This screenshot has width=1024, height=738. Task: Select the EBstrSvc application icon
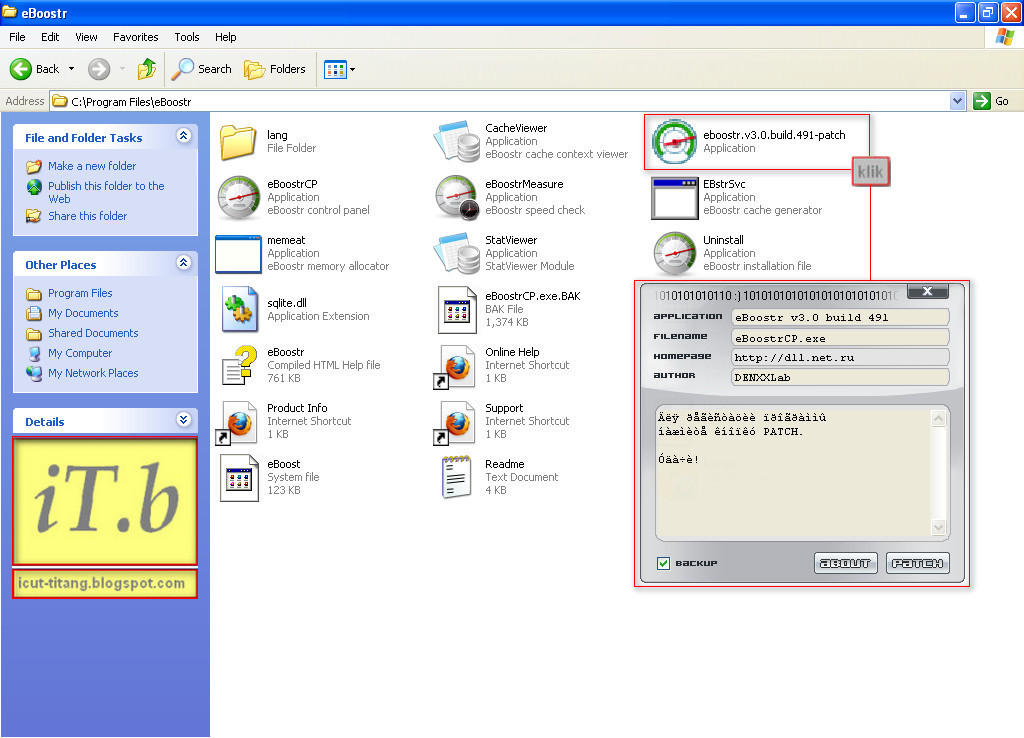coord(675,199)
